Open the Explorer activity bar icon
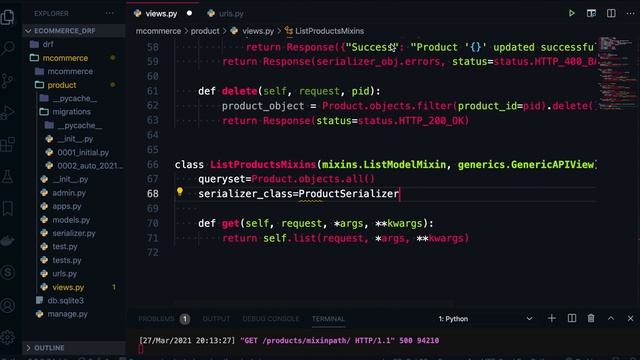Image resolution: width=640 pixels, height=360 pixels. (7, 17)
